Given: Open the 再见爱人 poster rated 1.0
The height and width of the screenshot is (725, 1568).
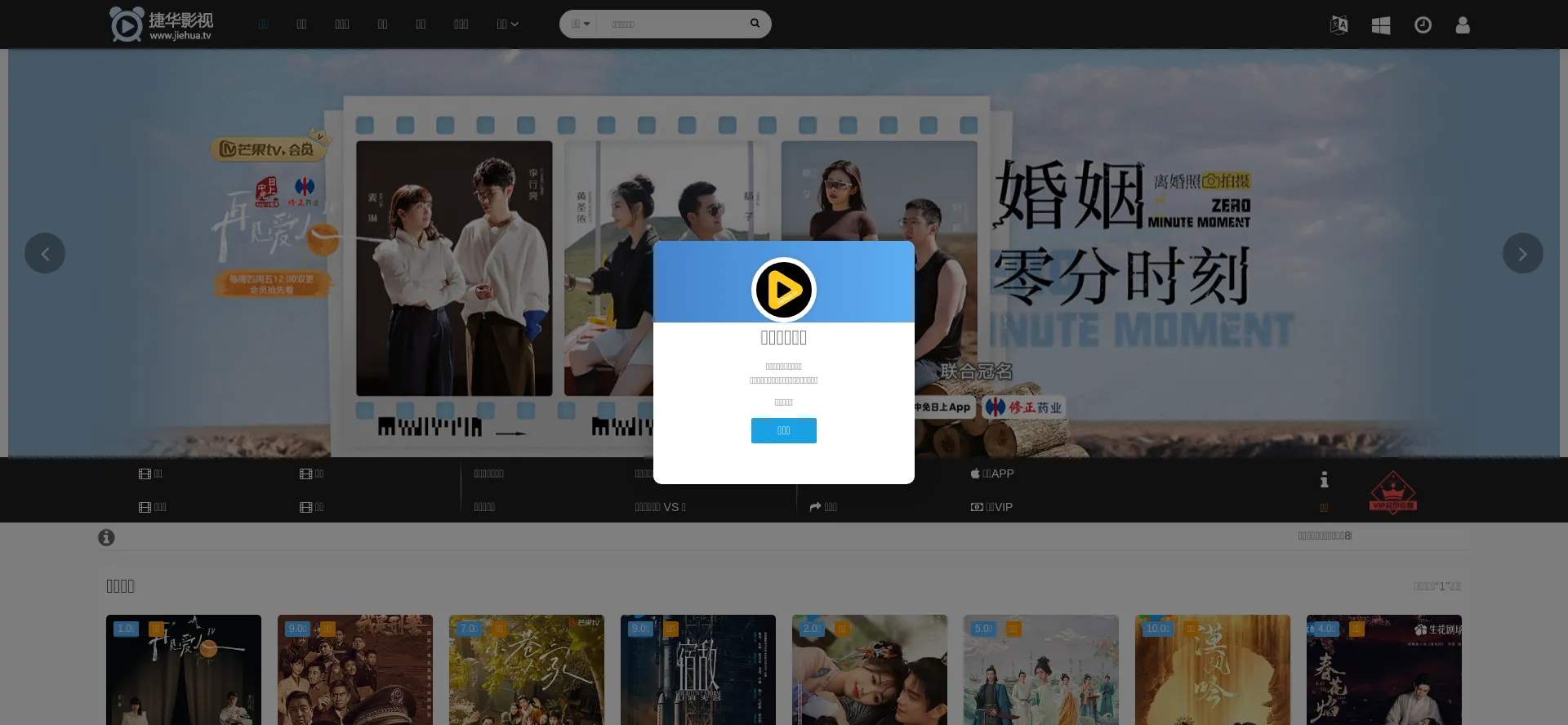Looking at the screenshot, I should [x=184, y=669].
